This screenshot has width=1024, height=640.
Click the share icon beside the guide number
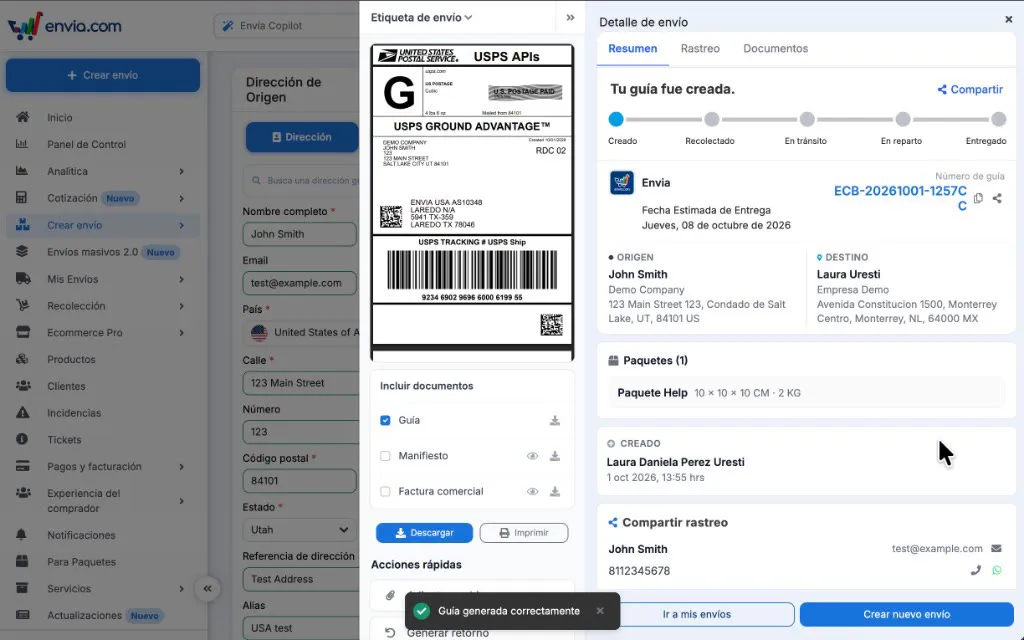(x=997, y=198)
